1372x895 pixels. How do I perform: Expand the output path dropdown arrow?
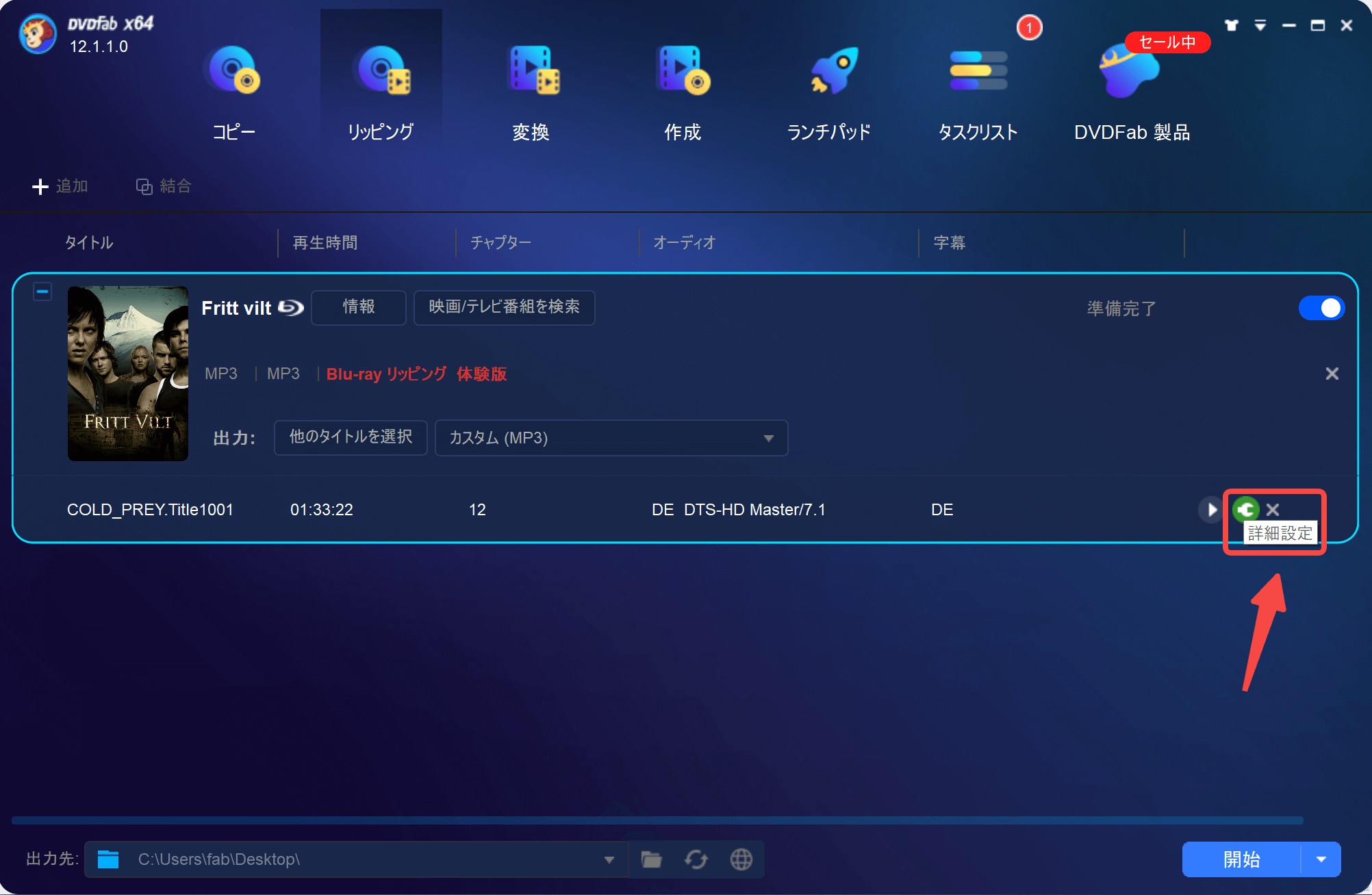pos(609,860)
